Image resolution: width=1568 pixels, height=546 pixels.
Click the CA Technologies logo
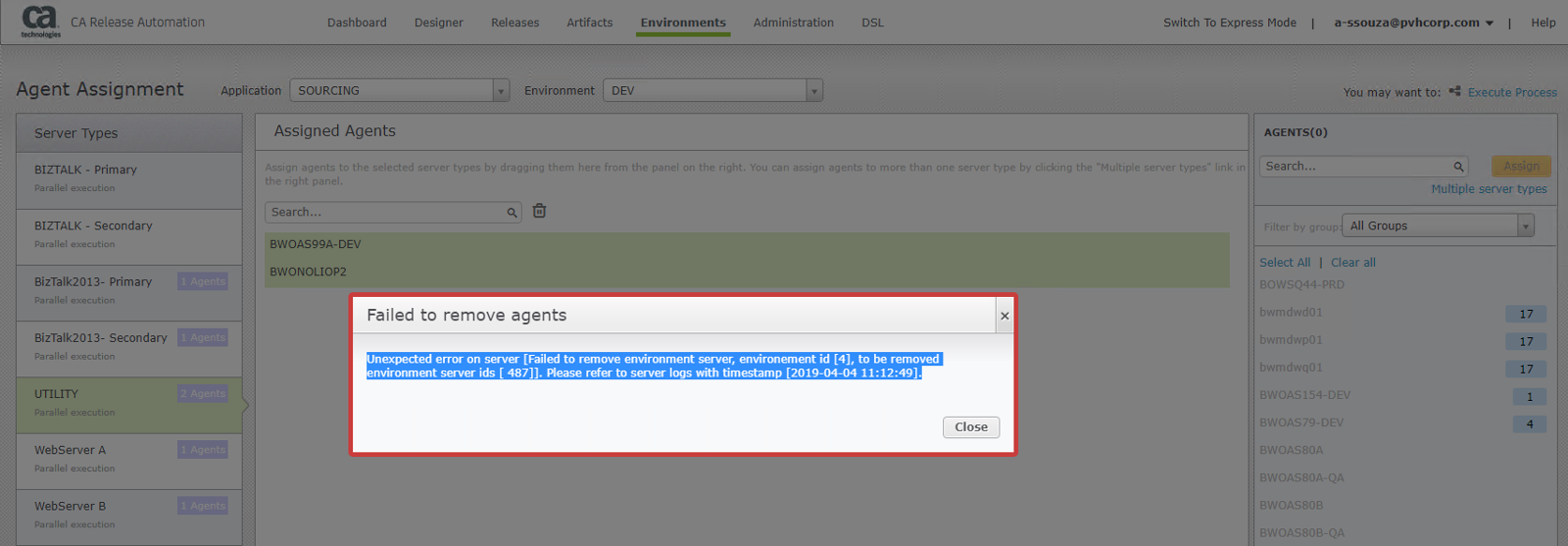(40, 22)
